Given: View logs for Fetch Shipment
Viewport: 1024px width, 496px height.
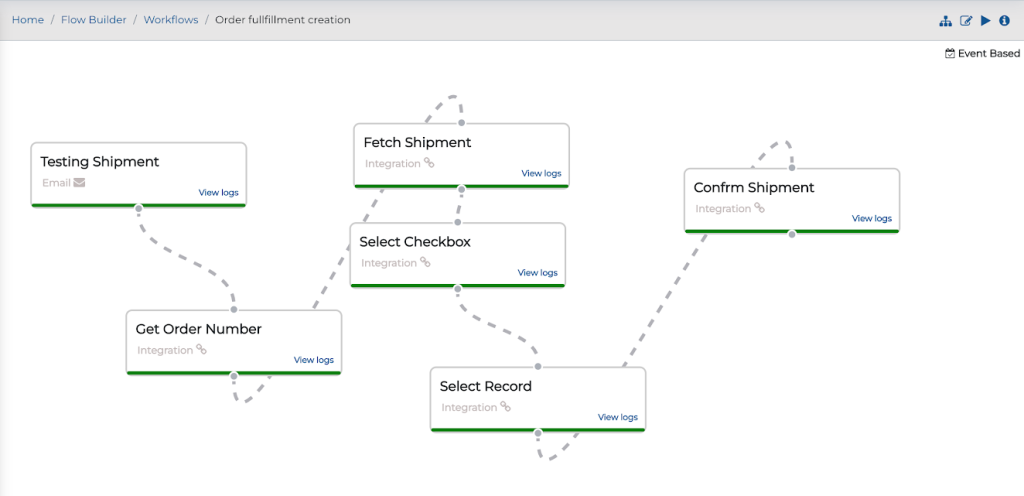Looking at the screenshot, I should [x=541, y=174].
